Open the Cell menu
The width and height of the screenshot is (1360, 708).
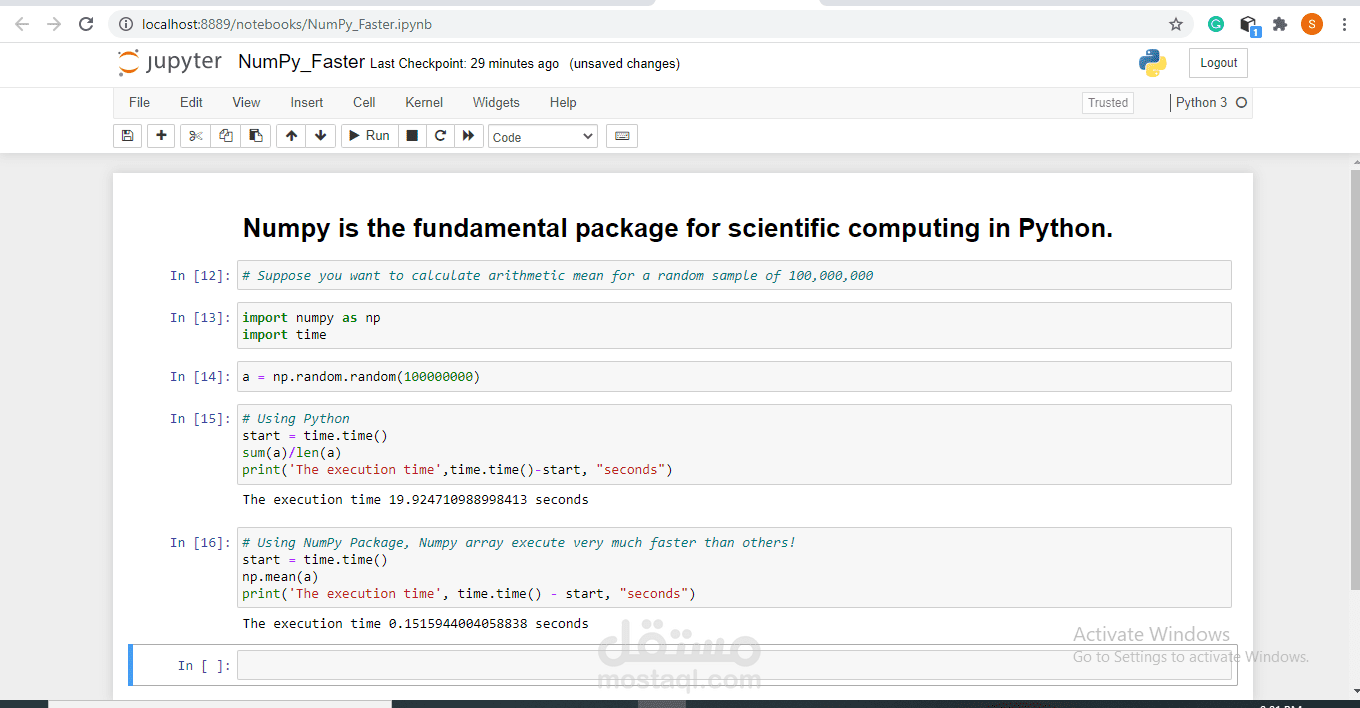364,103
